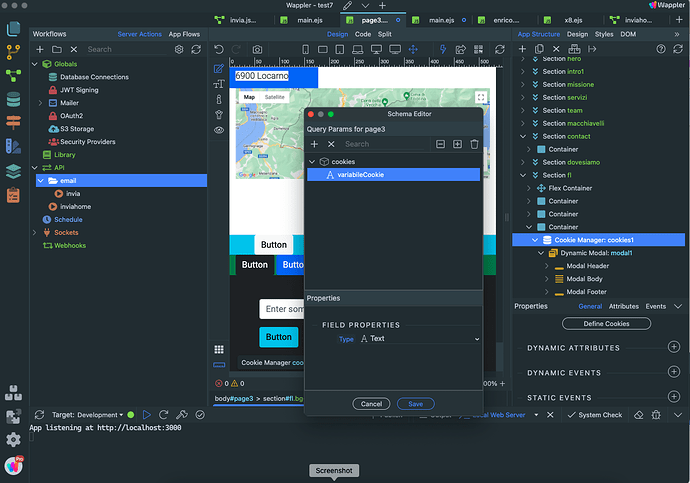
Task: Expand Section team in App Structure
Action: pyautogui.click(x=523, y=110)
